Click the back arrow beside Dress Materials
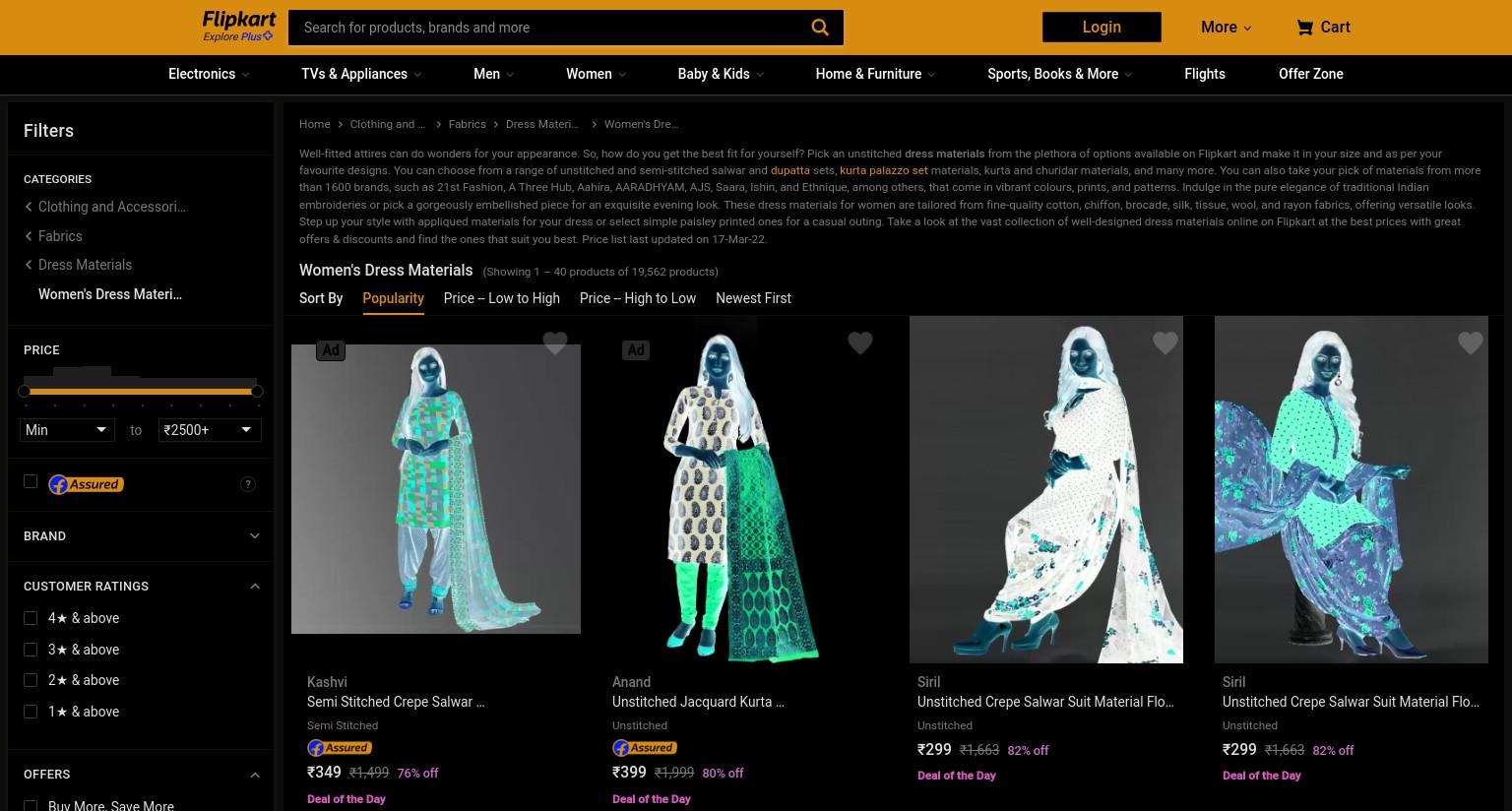 click(x=29, y=265)
